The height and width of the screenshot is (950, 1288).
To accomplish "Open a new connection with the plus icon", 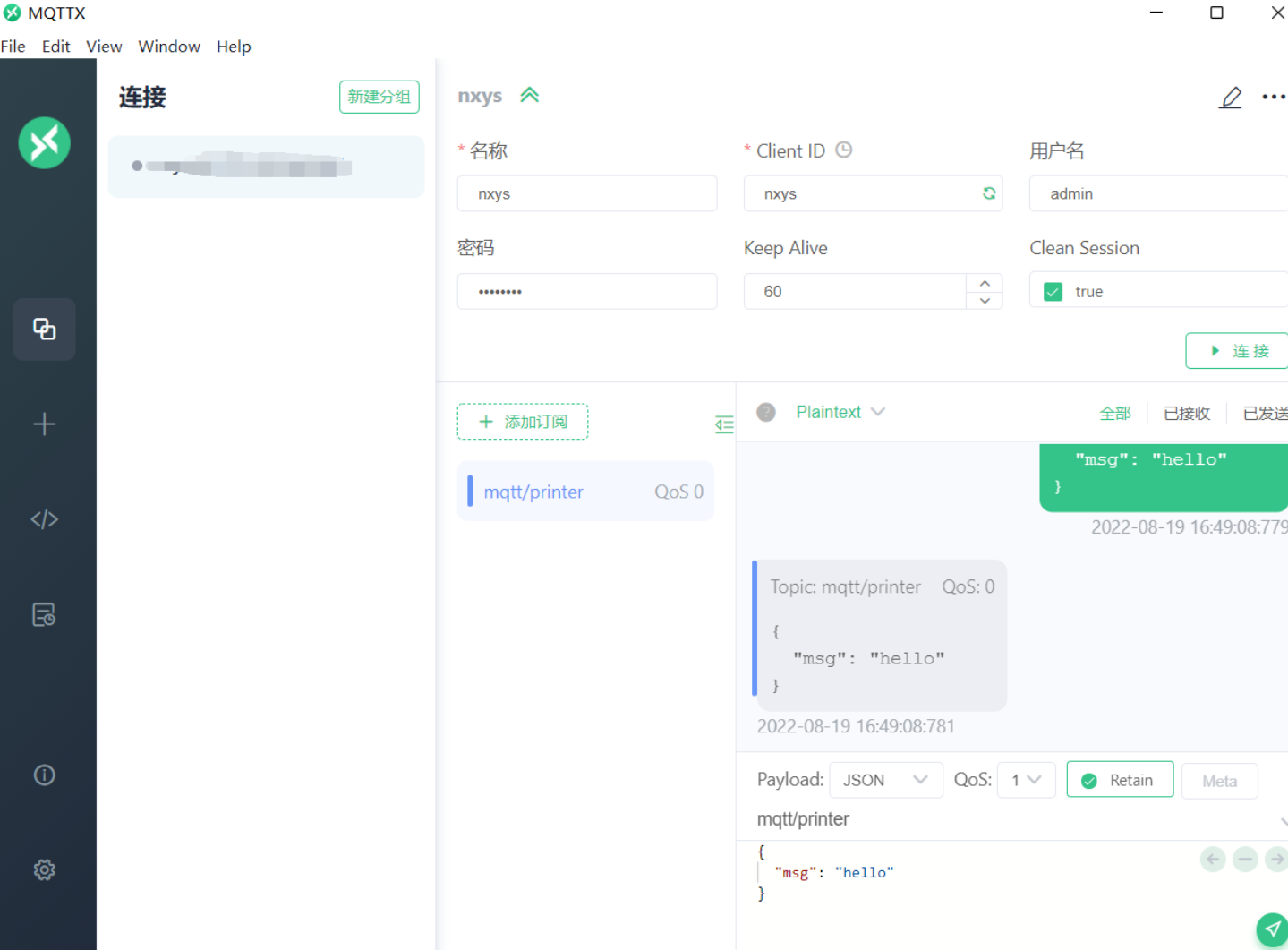I will point(44,424).
